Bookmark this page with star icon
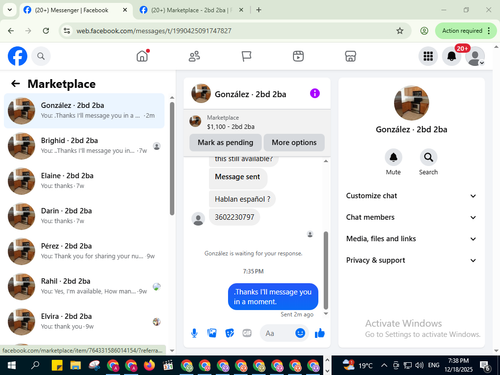The height and width of the screenshot is (375, 500). point(400,31)
